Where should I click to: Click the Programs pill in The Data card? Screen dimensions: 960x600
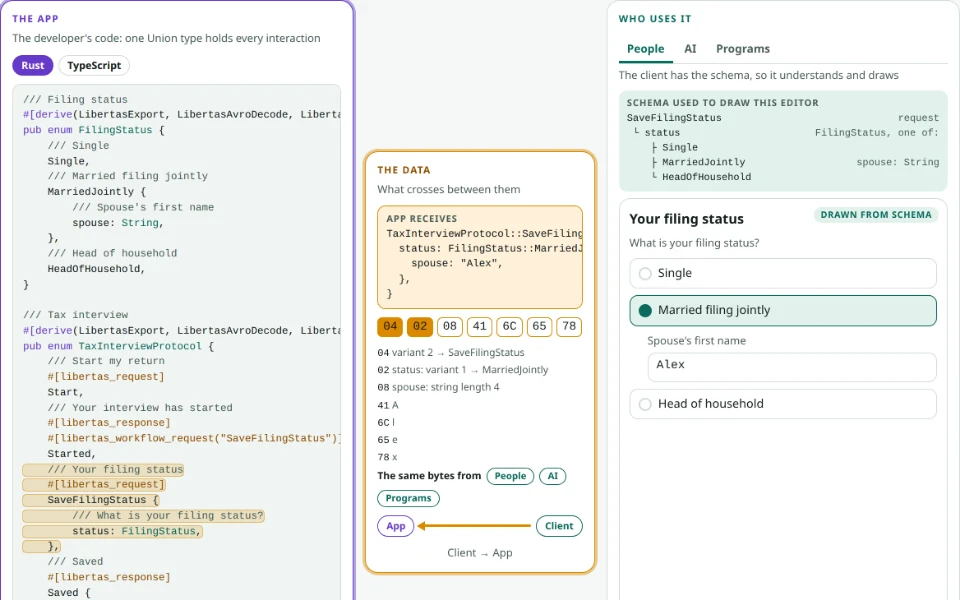(x=408, y=498)
